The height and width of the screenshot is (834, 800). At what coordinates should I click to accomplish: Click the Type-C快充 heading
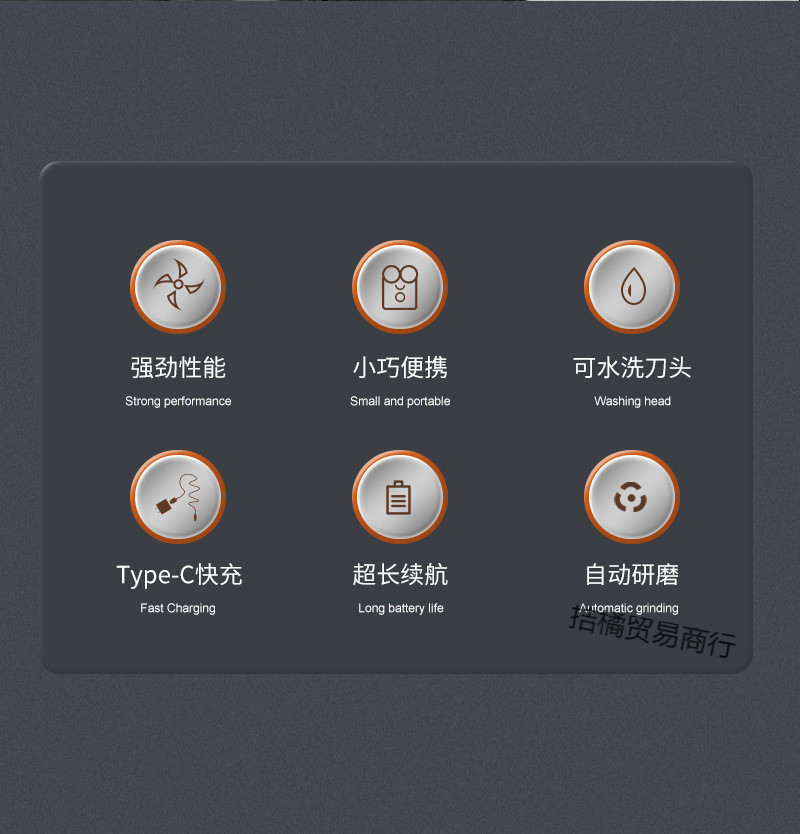(x=179, y=575)
